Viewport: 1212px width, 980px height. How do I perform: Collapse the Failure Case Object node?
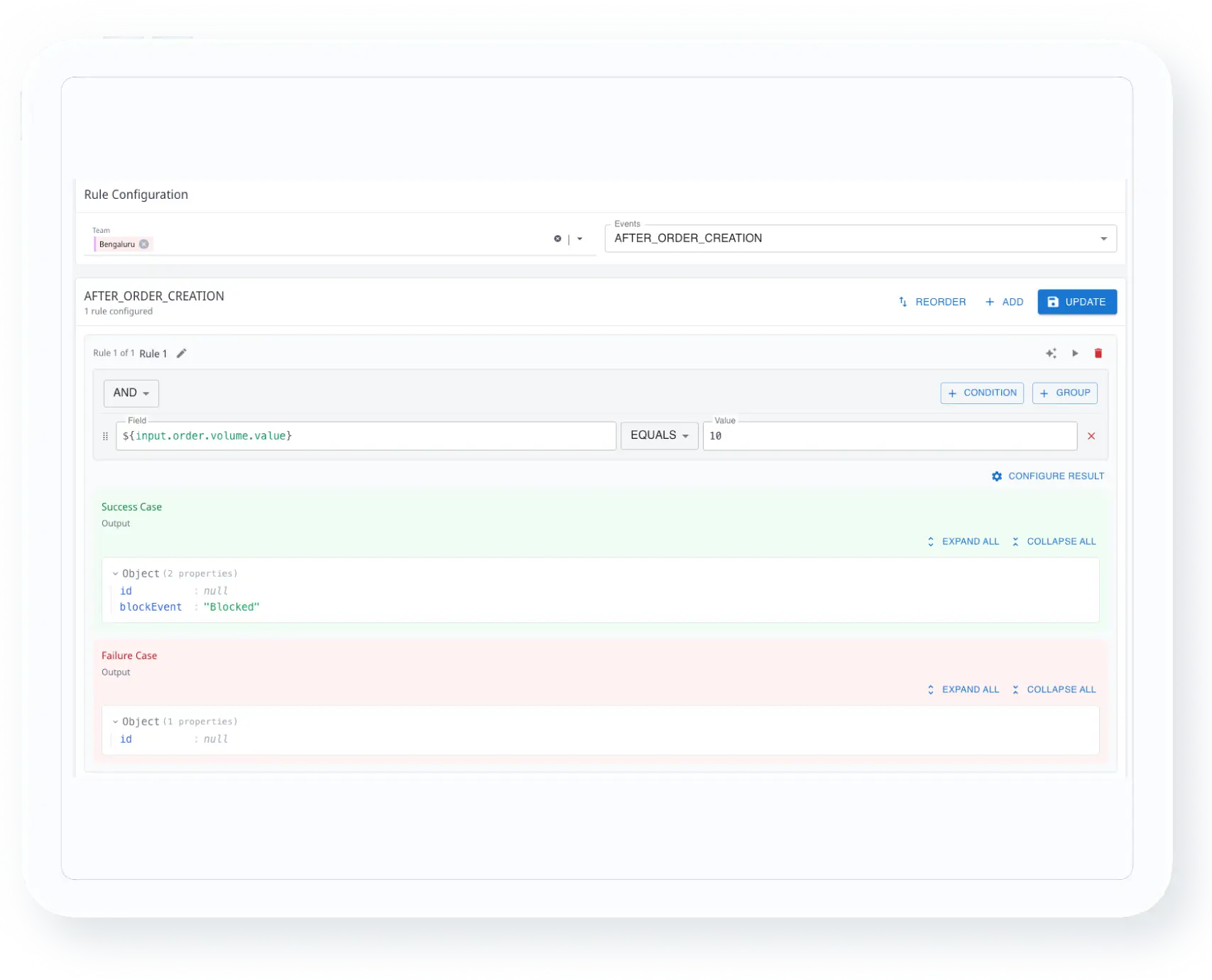point(114,721)
